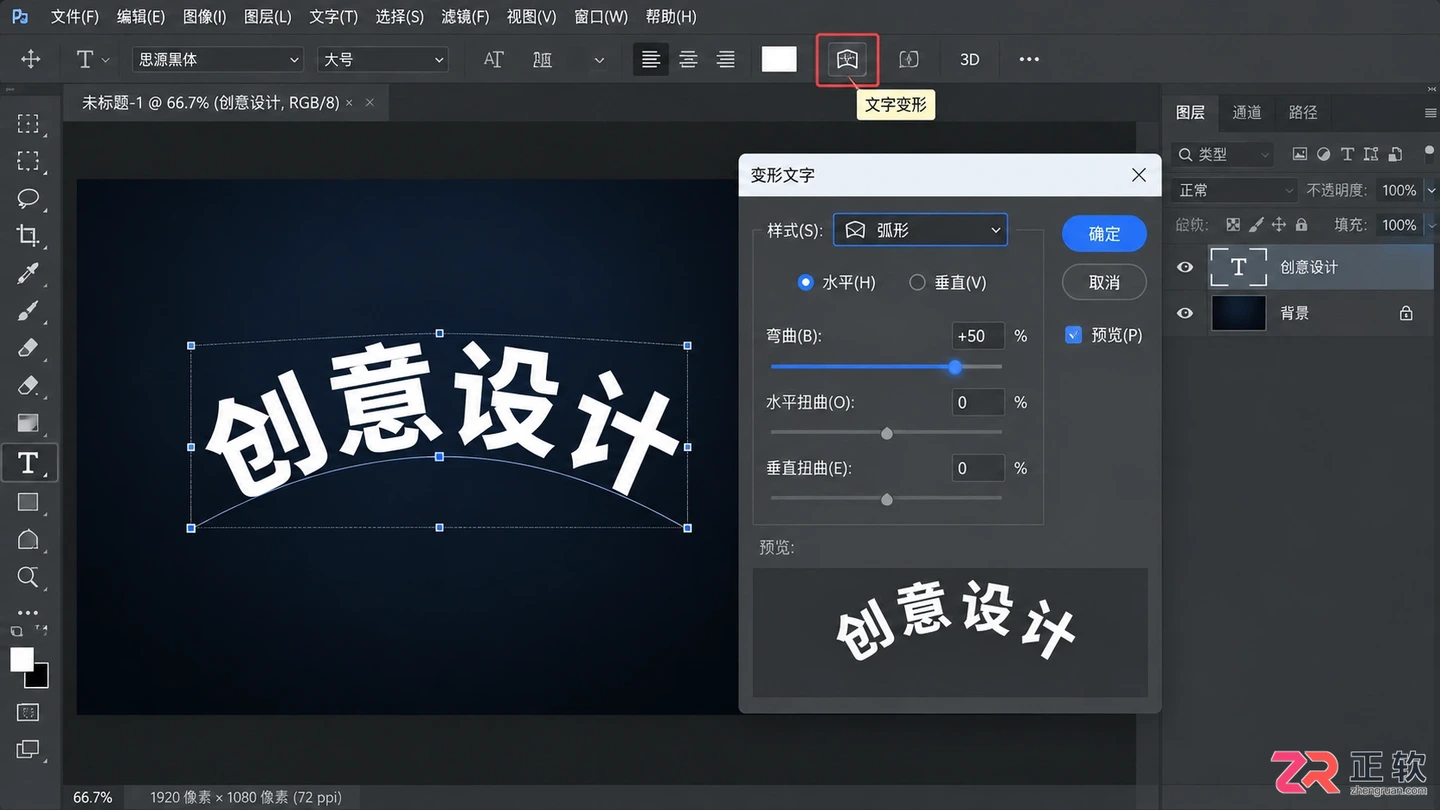Select the Type tool in the left toolbar
This screenshot has width=1440, height=810.
coord(28,463)
